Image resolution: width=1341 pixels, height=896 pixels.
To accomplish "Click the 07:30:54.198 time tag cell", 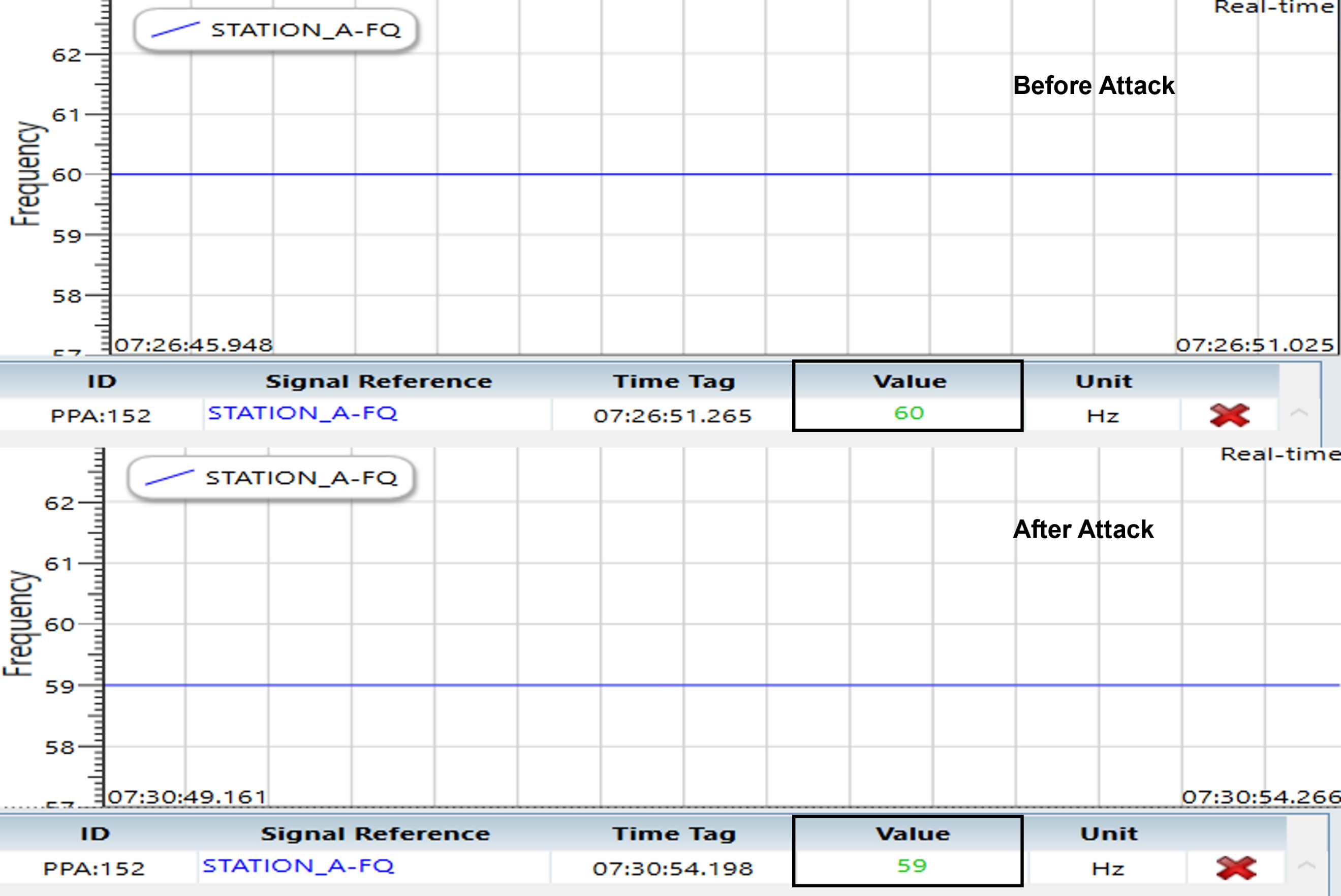I will [x=672, y=869].
